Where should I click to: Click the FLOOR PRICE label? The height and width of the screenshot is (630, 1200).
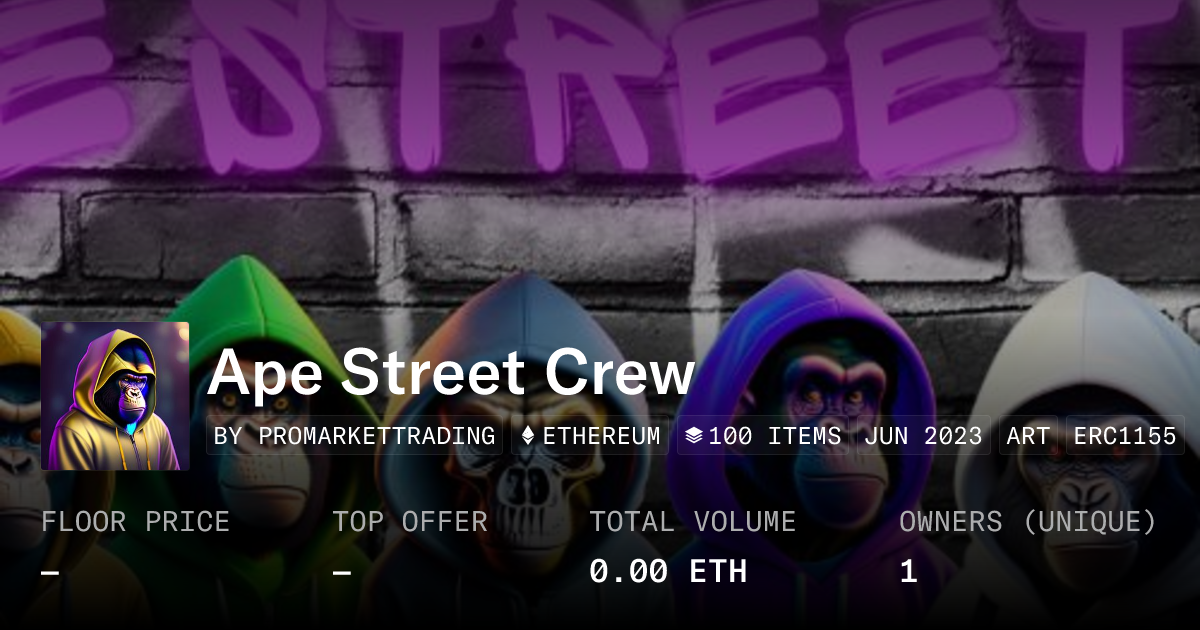(x=136, y=522)
